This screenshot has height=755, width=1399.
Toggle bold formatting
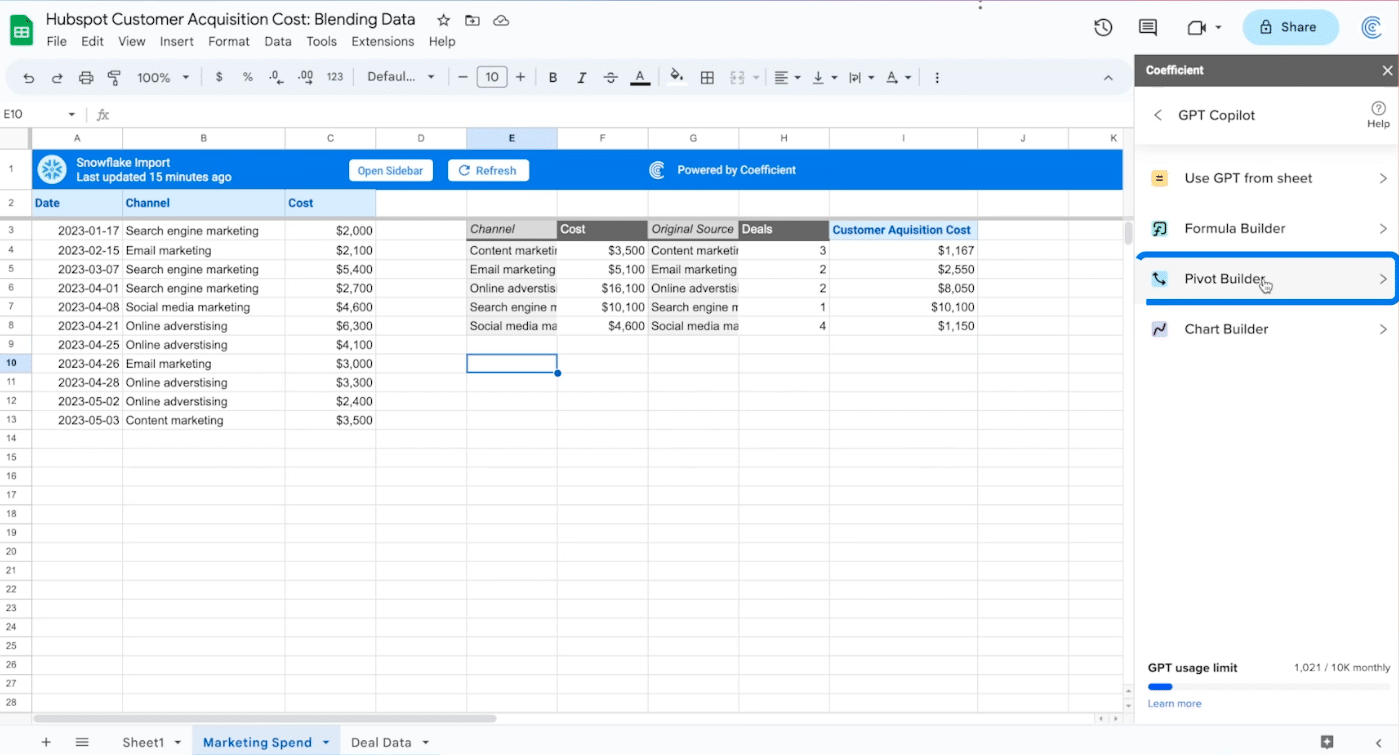coord(553,77)
